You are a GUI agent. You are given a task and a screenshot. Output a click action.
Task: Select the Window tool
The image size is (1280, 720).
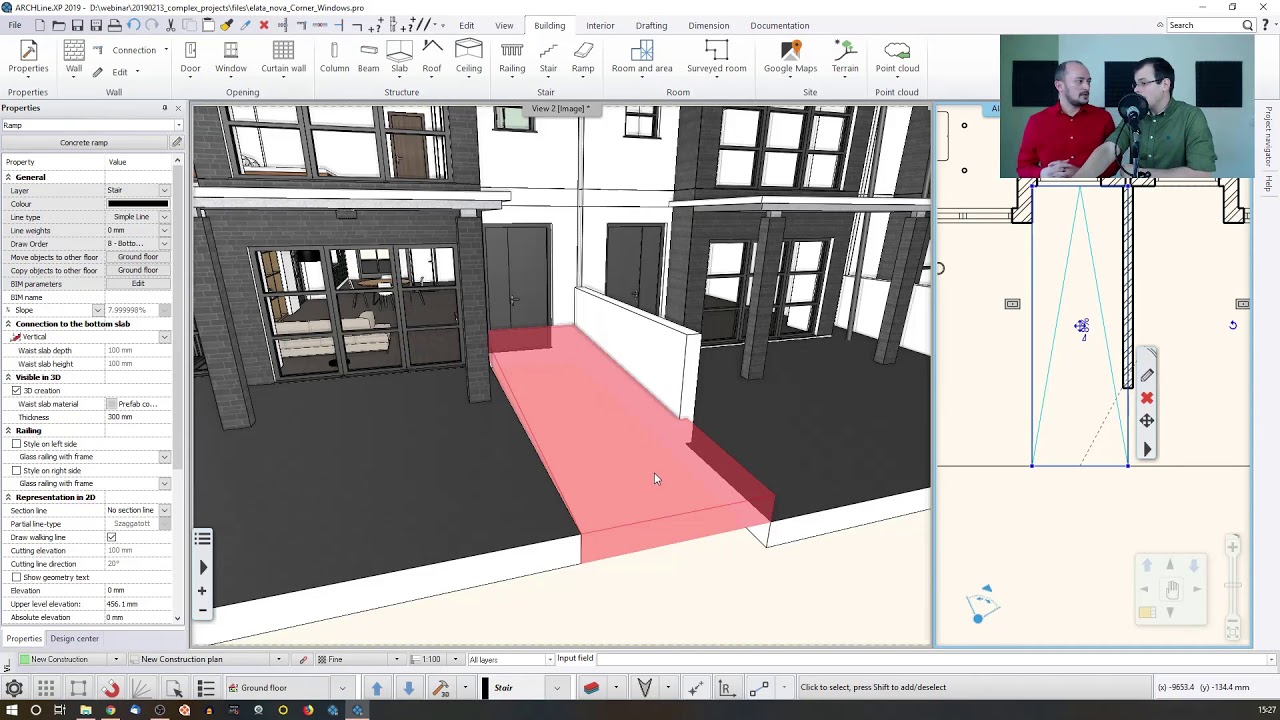point(230,57)
